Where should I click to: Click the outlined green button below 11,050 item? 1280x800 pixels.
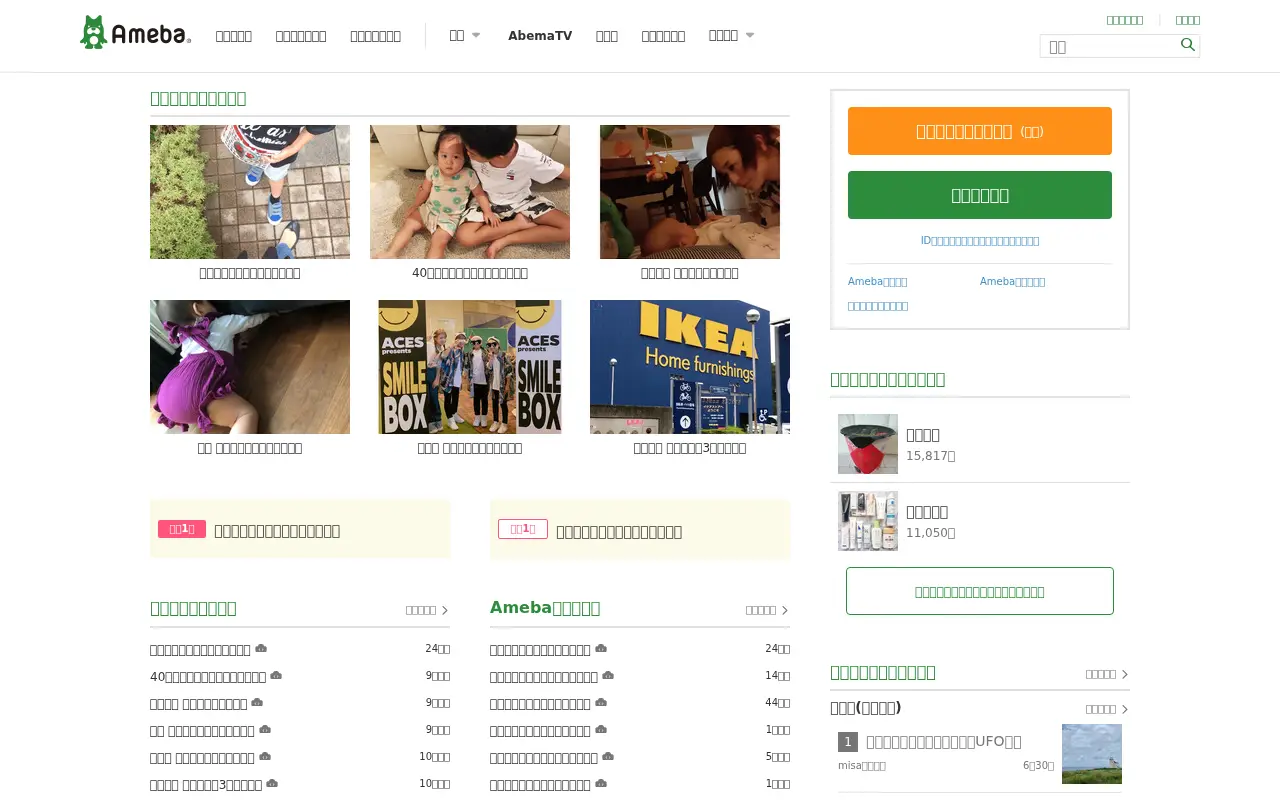click(980, 591)
